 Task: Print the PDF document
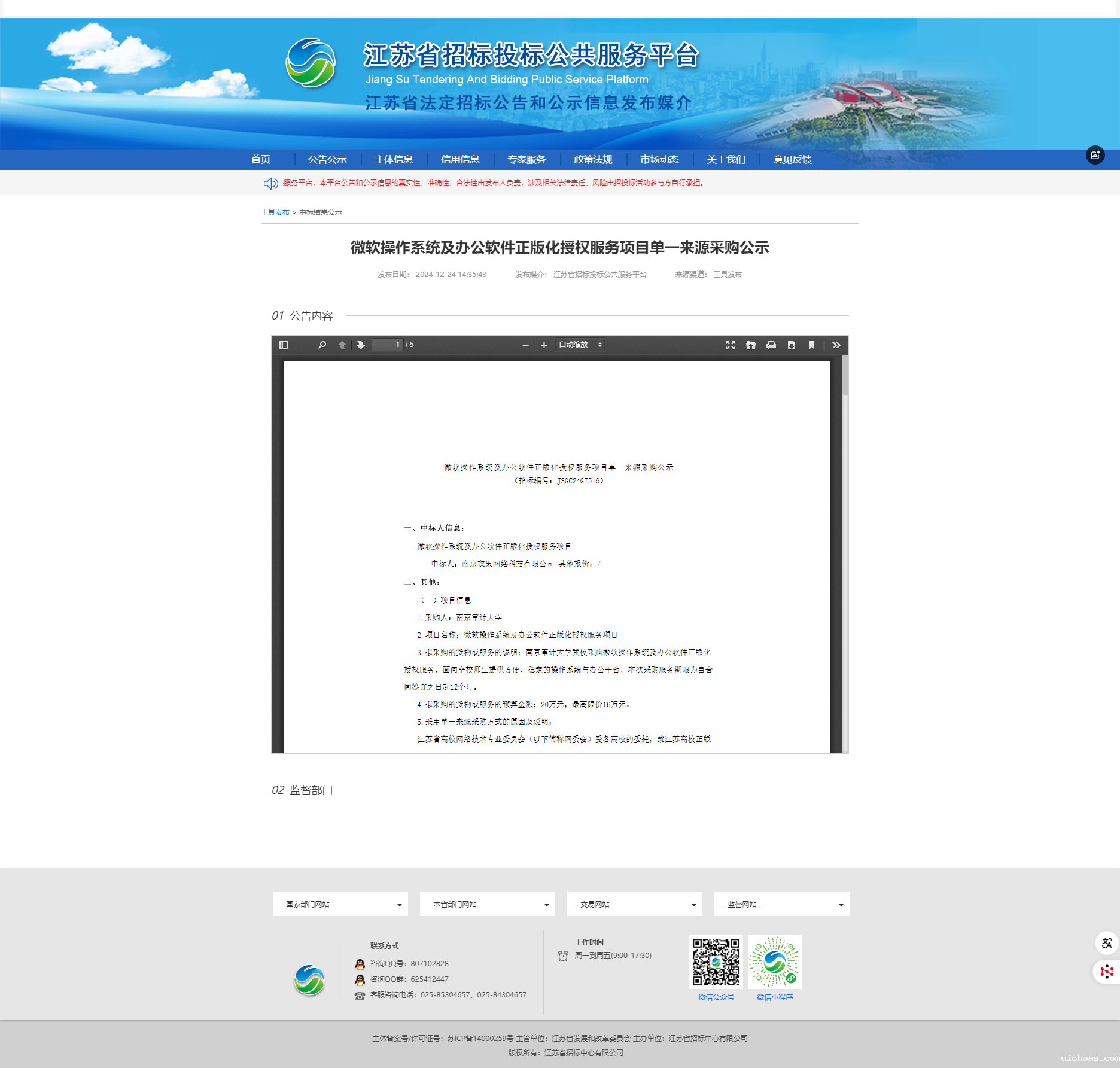coord(771,345)
